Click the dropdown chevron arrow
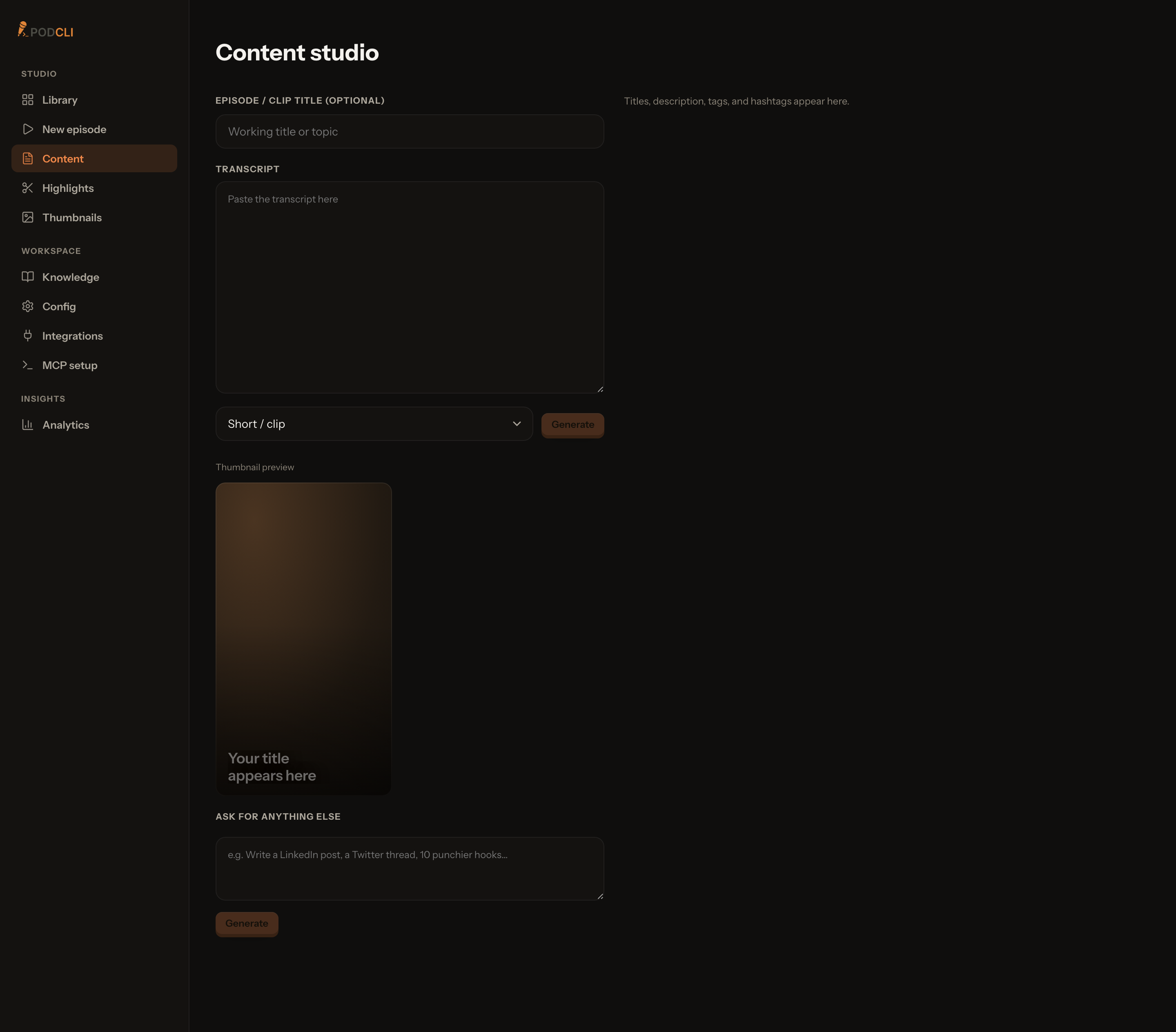Image resolution: width=1176 pixels, height=1032 pixels. tap(517, 424)
